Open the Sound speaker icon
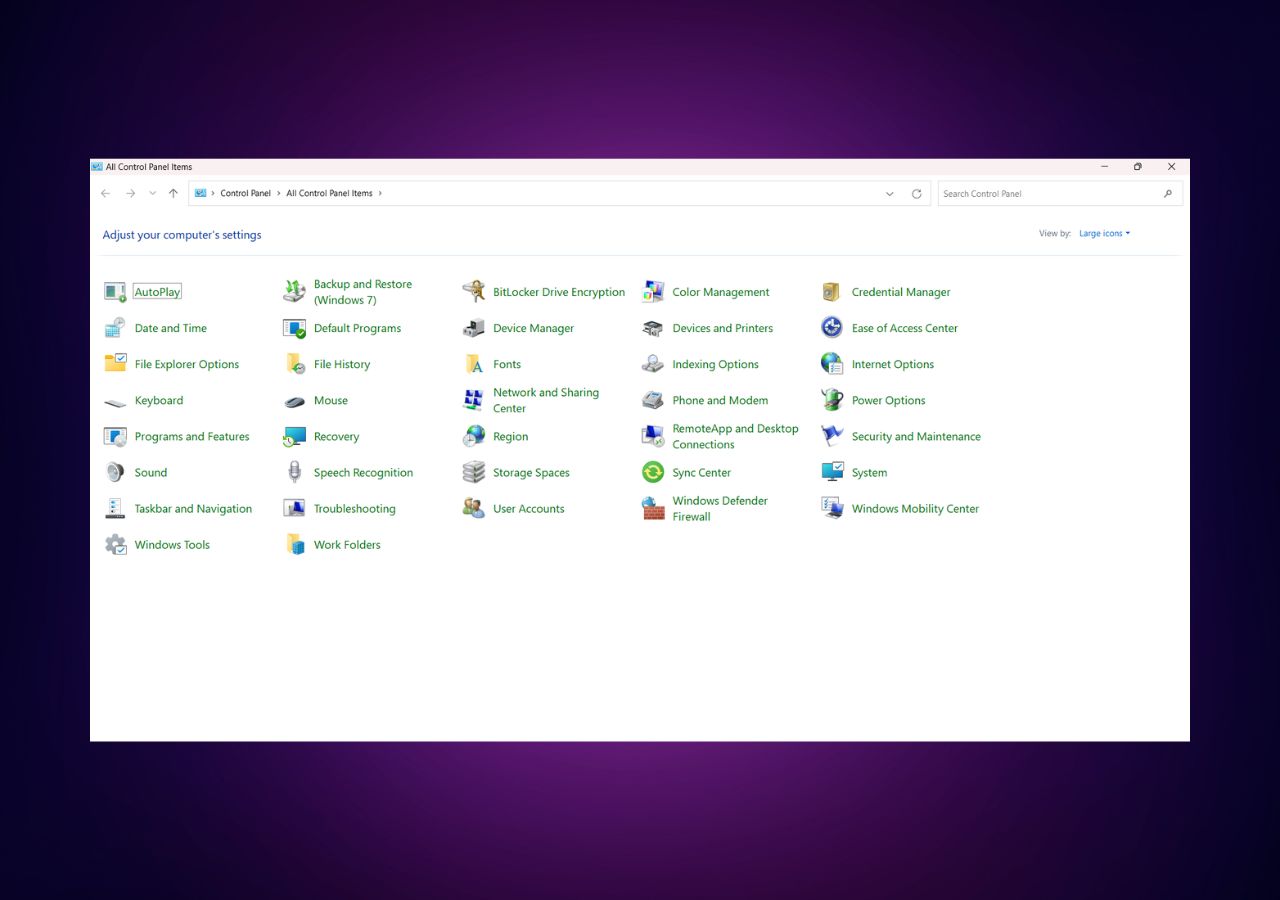This screenshot has height=900, width=1280. pyautogui.click(x=116, y=472)
